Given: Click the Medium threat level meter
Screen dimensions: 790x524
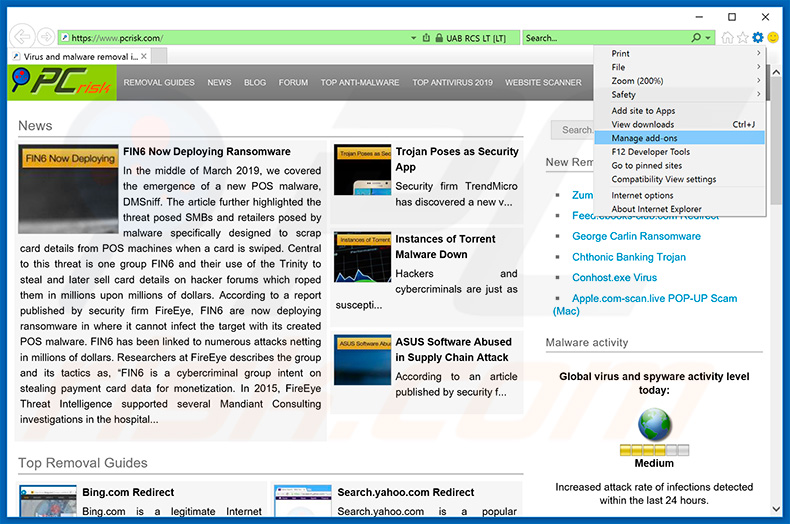Looking at the screenshot, I should click(654, 450).
